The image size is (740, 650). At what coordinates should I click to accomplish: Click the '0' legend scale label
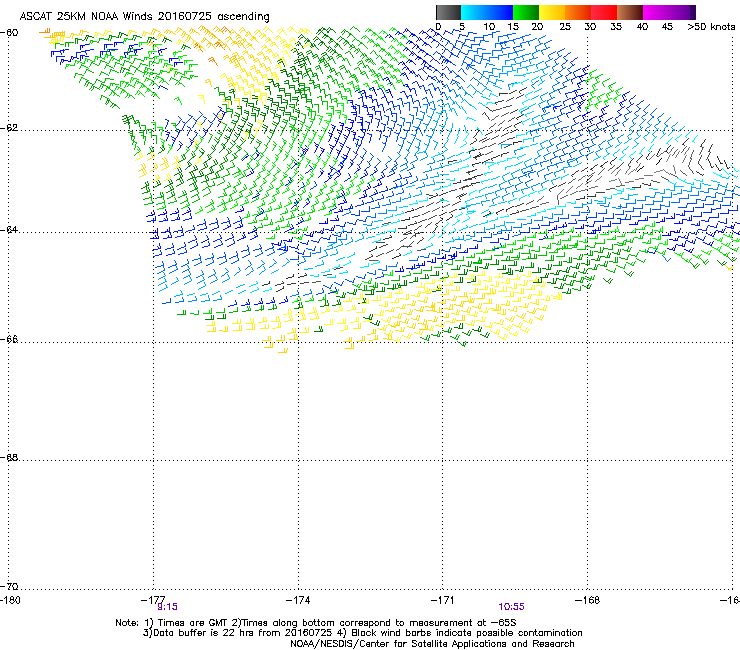point(438,26)
